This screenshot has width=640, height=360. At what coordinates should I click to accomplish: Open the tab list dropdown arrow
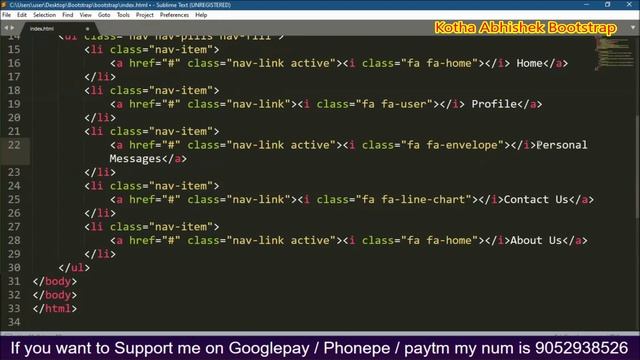(633, 28)
